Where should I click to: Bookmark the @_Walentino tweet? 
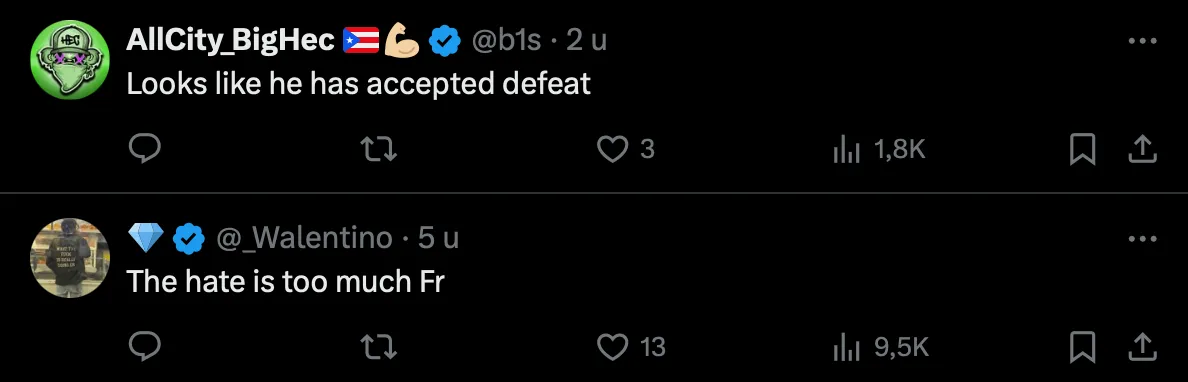coord(1083,346)
